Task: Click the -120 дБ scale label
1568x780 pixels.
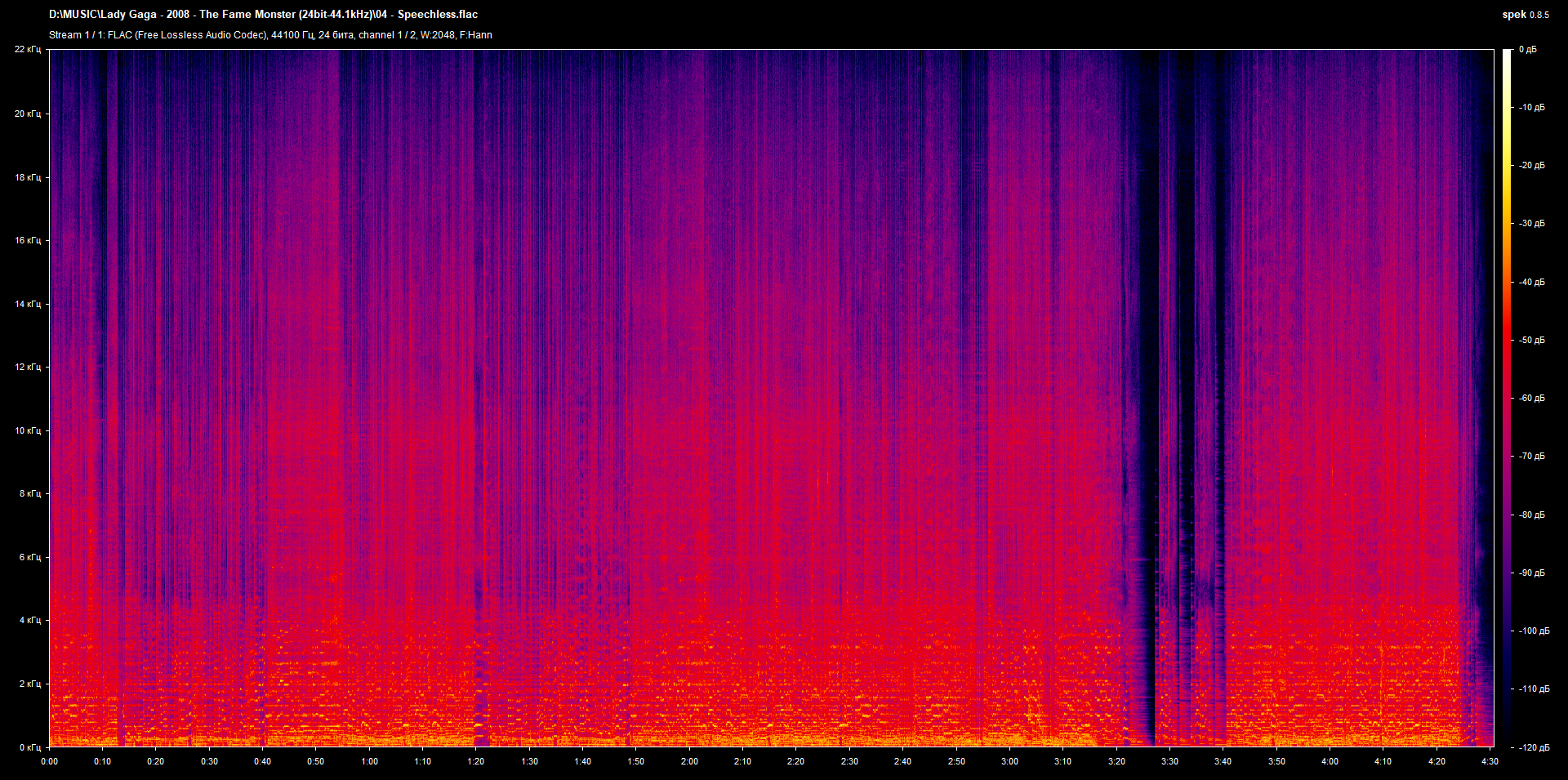Action: coord(1533,747)
